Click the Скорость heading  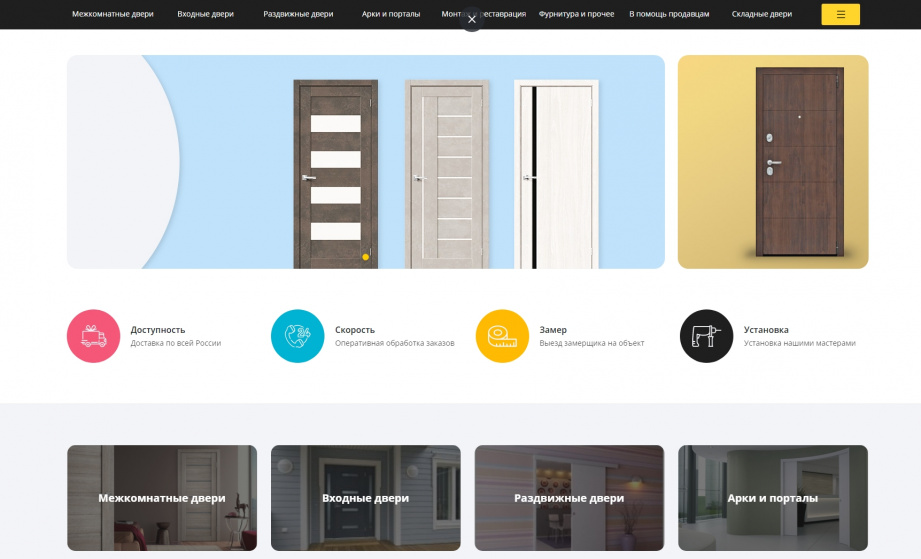tap(355, 330)
